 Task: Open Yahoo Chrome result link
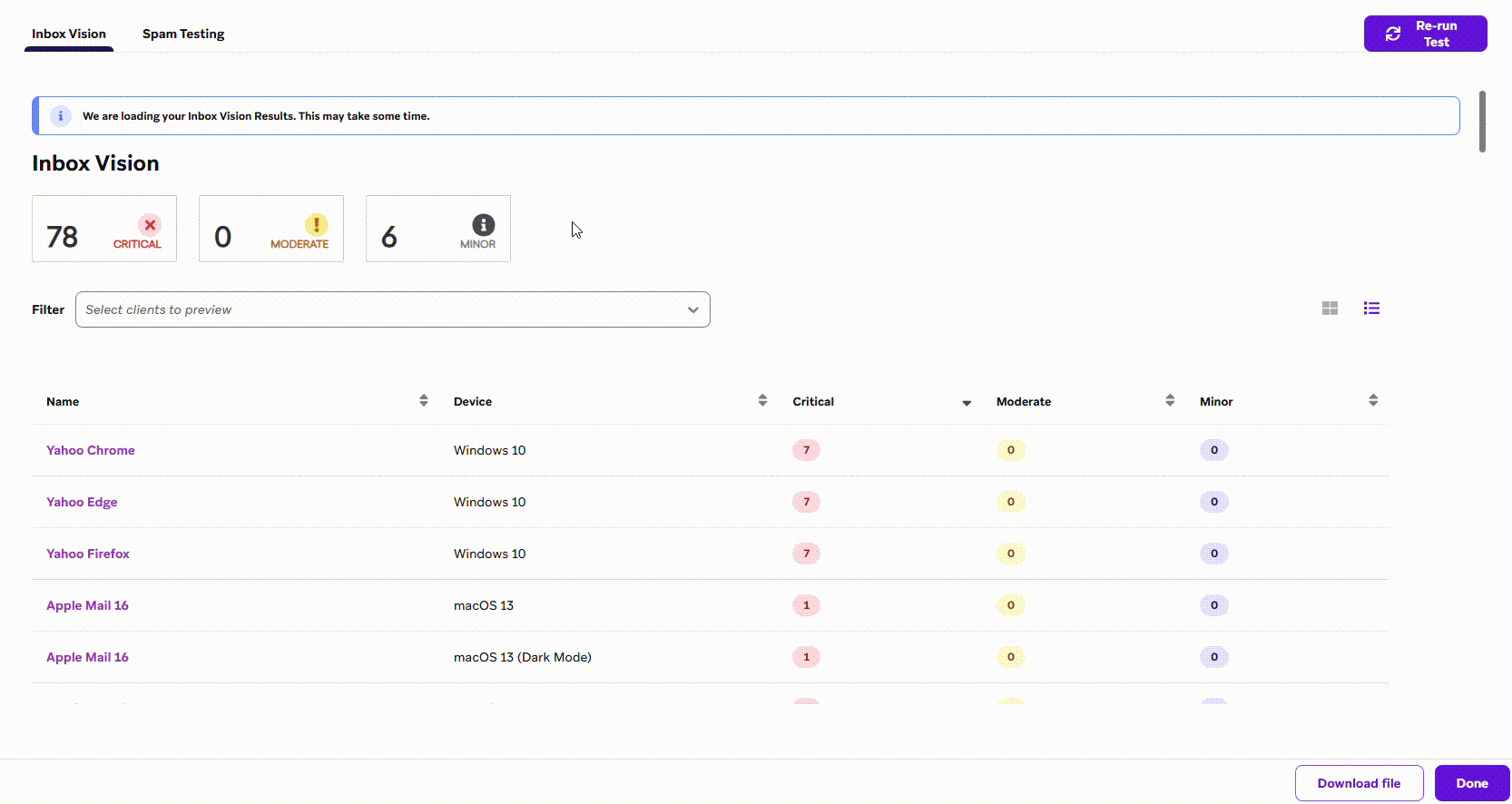coord(91,450)
